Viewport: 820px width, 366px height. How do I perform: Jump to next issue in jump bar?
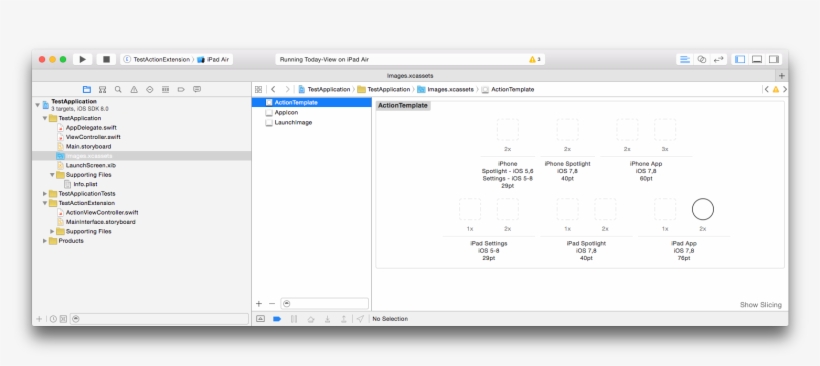784,89
